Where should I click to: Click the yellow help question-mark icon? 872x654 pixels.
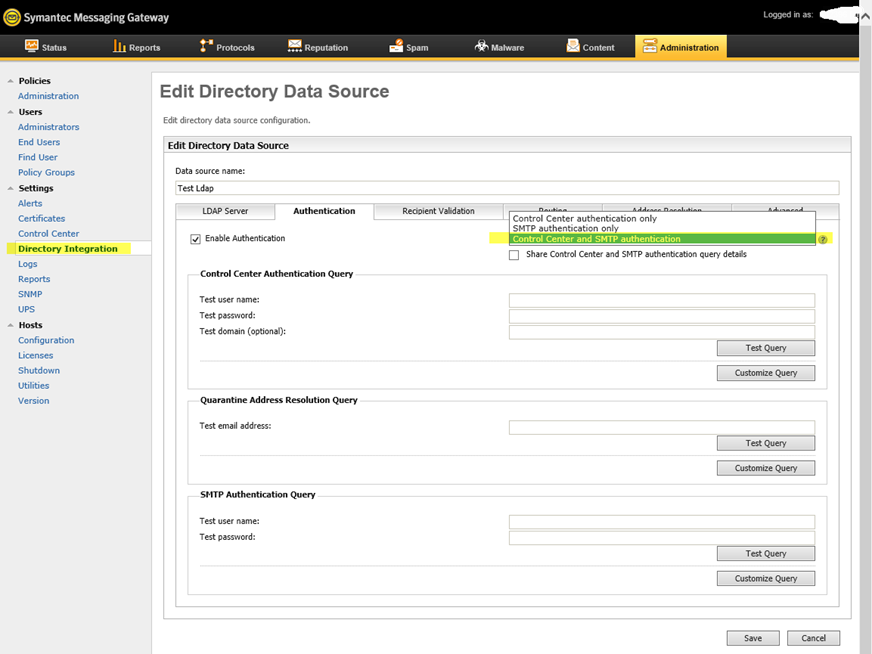tap(823, 239)
